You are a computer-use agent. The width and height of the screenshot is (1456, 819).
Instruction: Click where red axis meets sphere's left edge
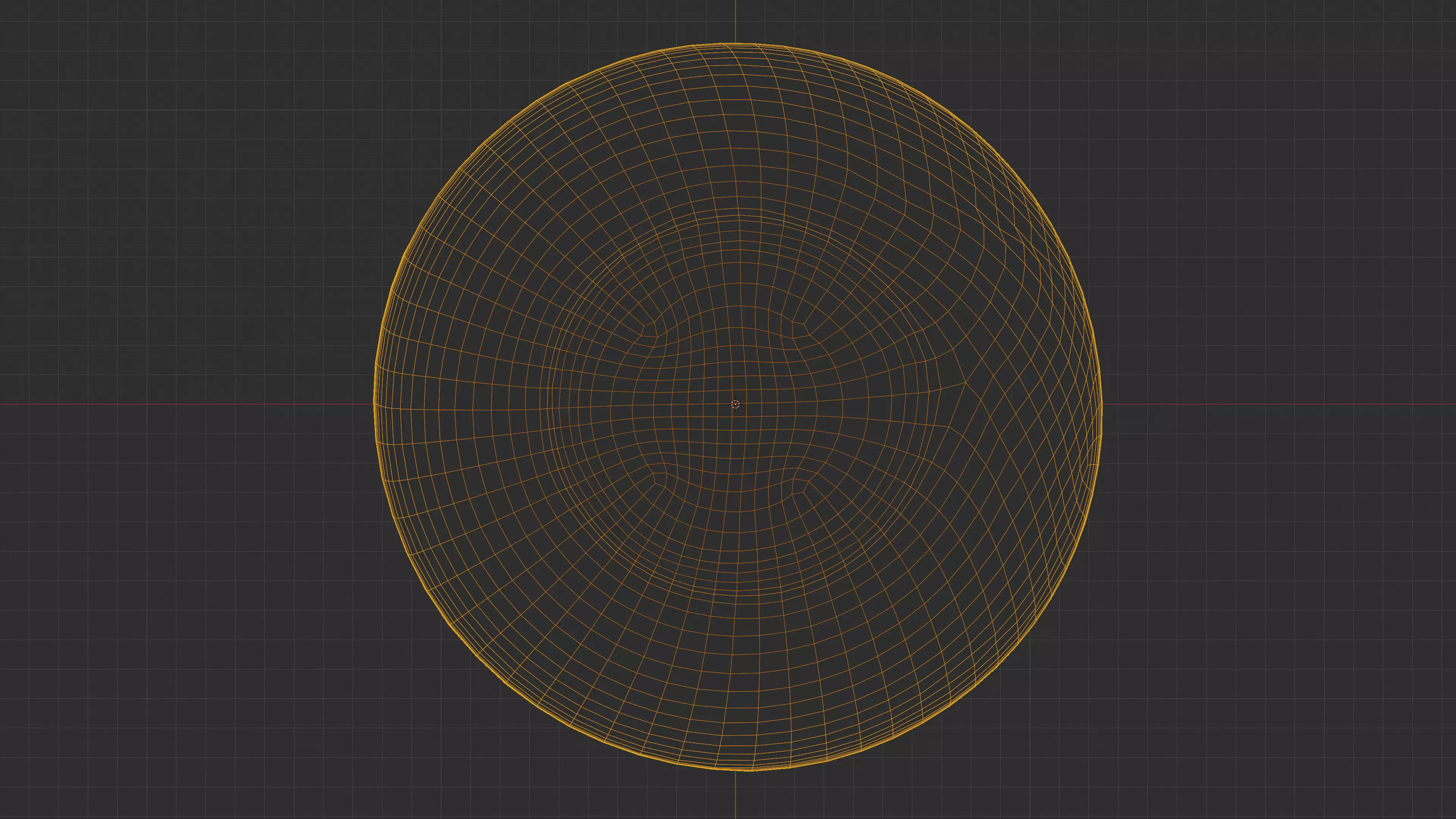tap(374, 404)
